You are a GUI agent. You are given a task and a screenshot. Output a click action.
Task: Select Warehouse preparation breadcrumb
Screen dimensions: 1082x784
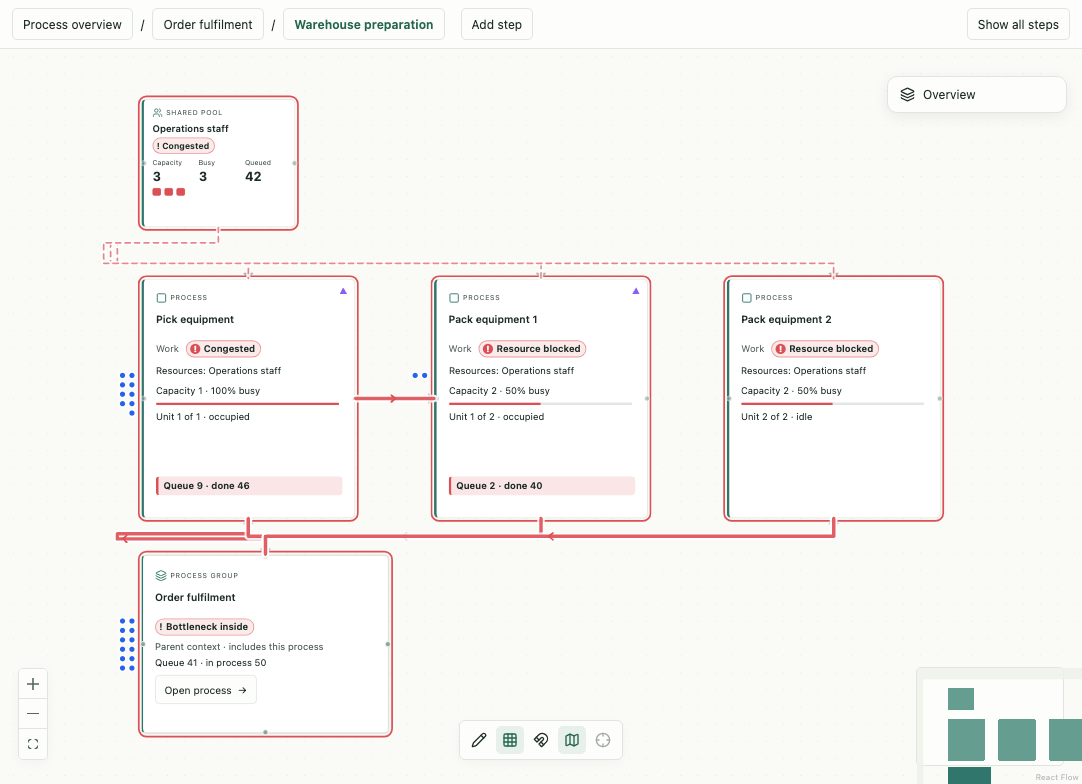point(364,24)
